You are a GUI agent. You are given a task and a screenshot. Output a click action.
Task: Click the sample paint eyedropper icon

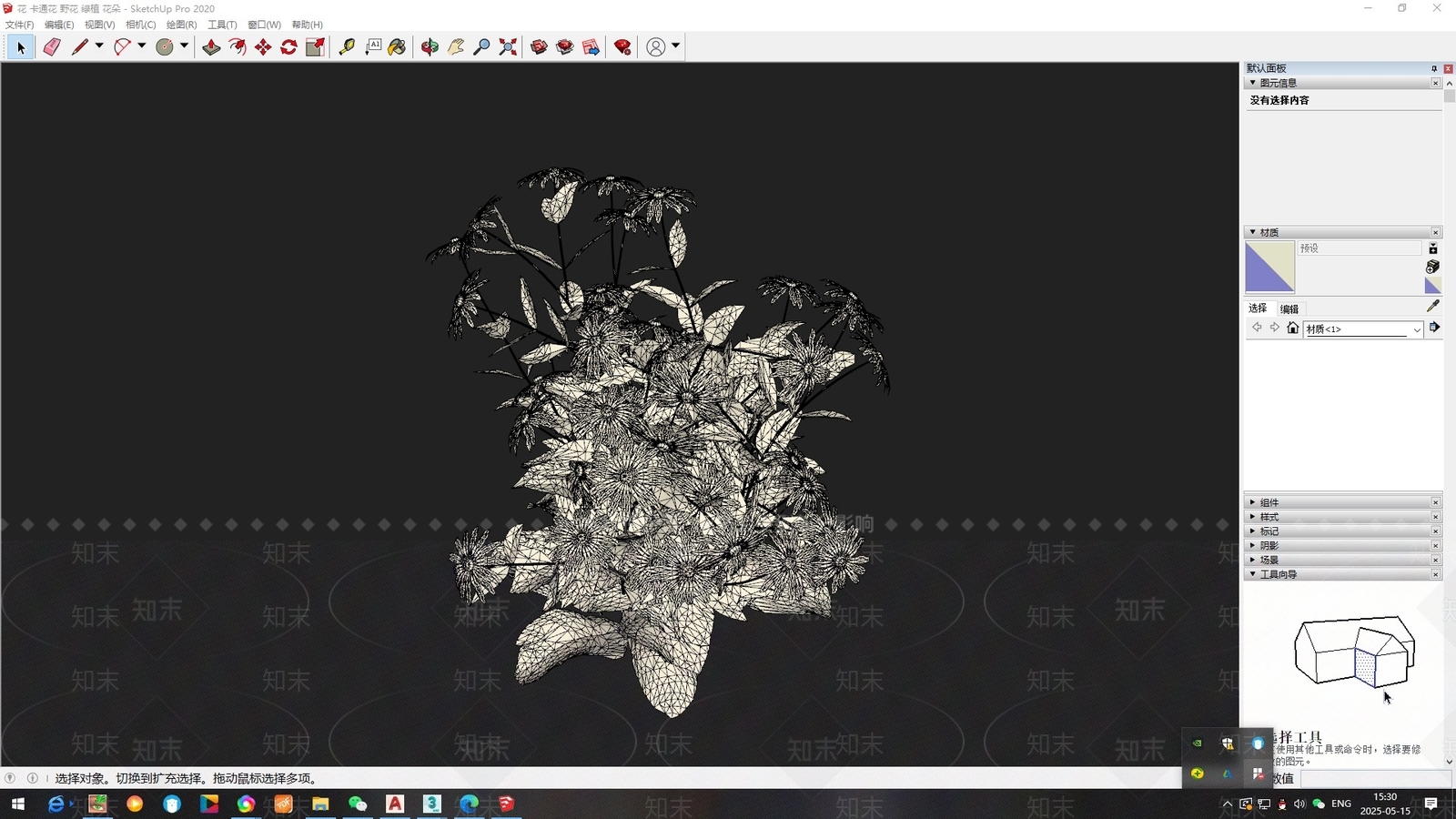[x=1432, y=307]
